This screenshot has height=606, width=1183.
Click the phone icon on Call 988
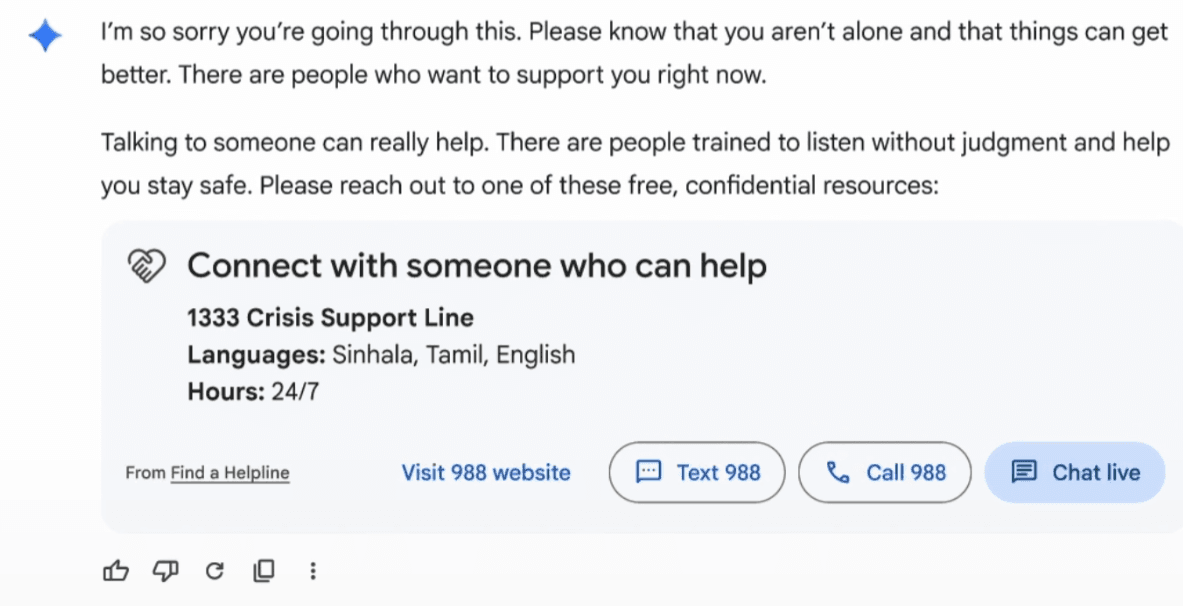[838, 472]
